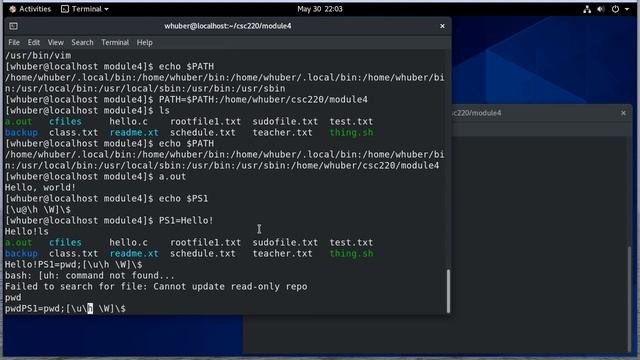Click 'readme.xt' in the first ls listing
Screen dimensions: 640x360
point(134,133)
